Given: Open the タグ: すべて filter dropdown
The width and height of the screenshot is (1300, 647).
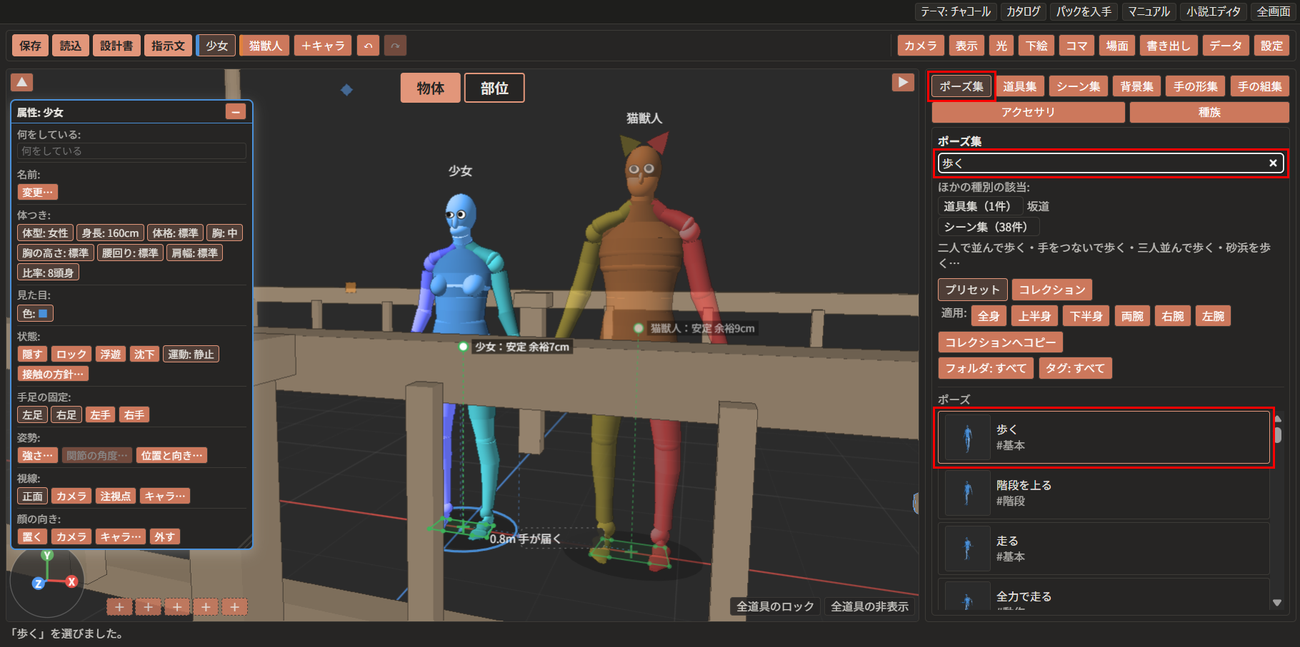Looking at the screenshot, I should tap(1076, 369).
